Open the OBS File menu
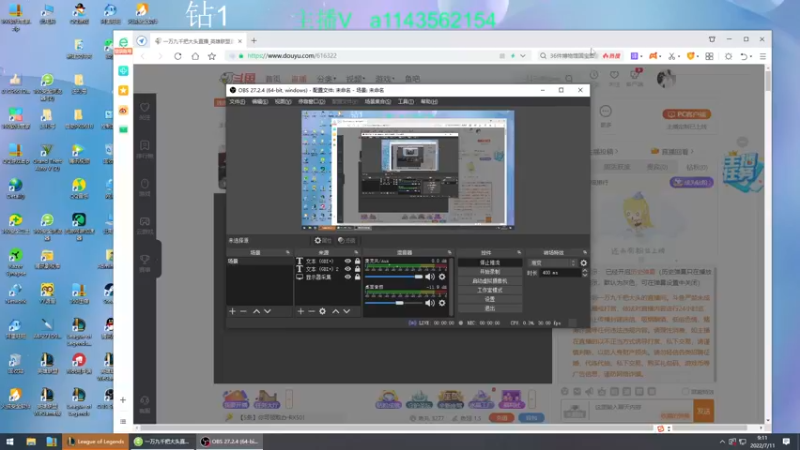Viewport: 800px width, 450px height. coord(237,102)
